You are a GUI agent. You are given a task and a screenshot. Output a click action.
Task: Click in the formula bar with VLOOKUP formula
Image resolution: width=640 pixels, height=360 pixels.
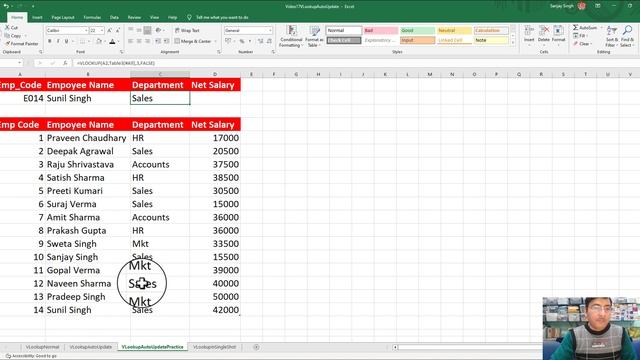click(x=355, y=63)
